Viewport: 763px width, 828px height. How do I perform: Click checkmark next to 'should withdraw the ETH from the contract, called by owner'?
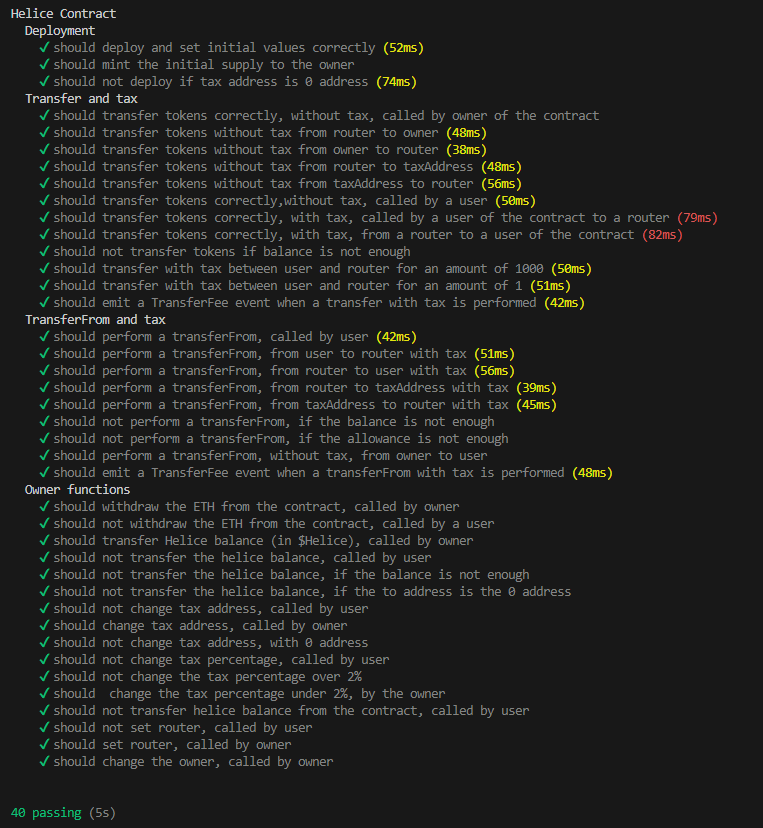(44, 506)
